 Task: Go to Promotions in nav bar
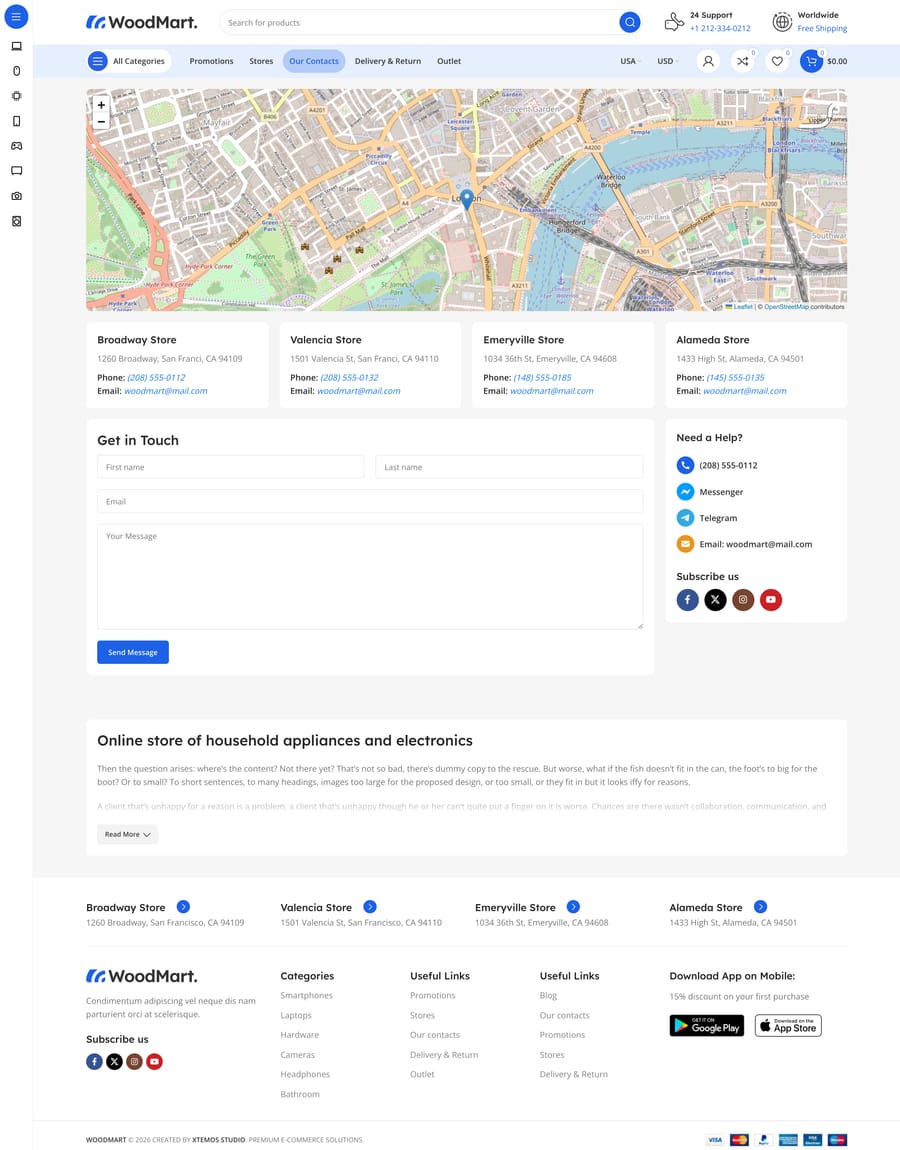pos(211,61)
